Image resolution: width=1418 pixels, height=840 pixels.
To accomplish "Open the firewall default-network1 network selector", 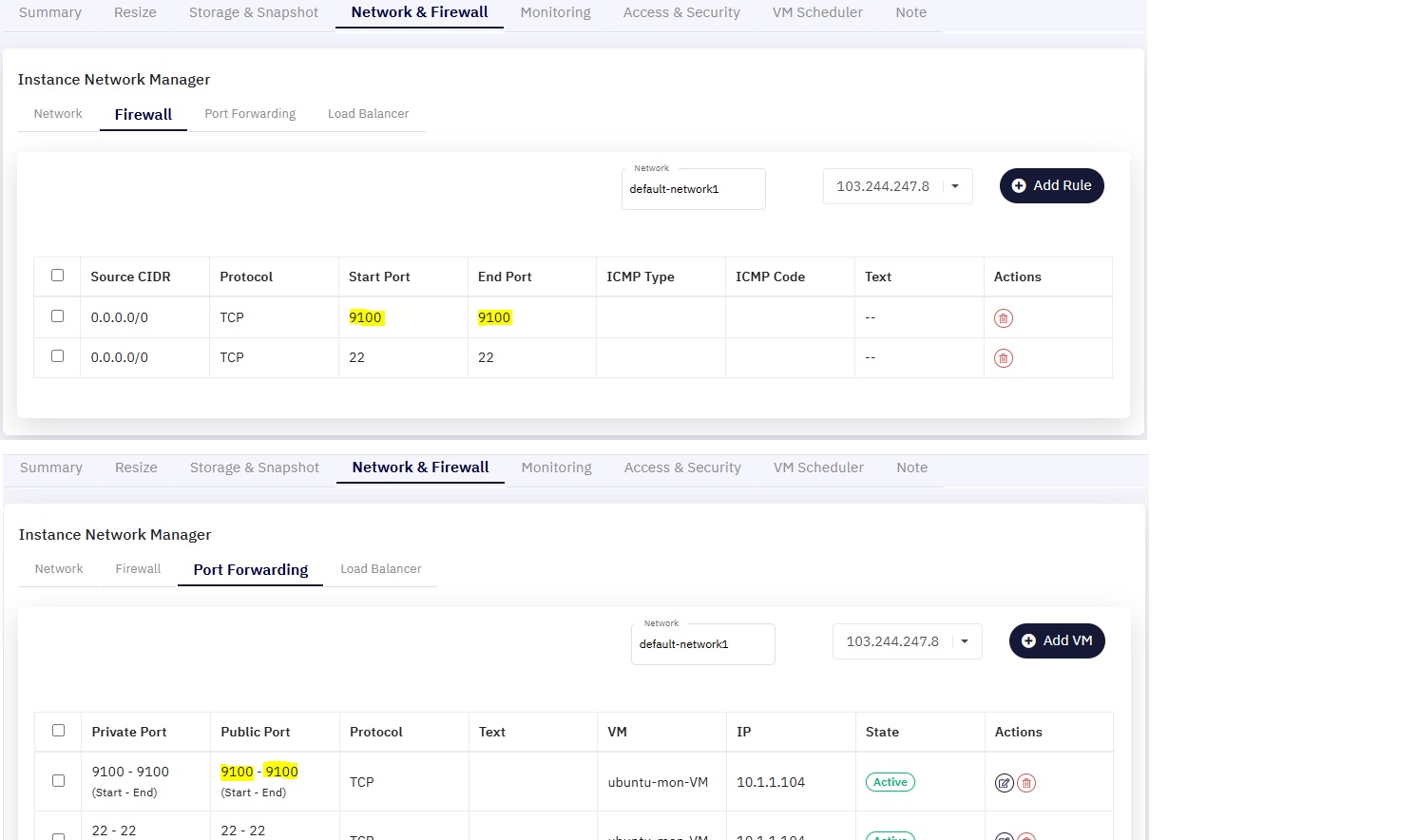I will (x=694, y=189).
